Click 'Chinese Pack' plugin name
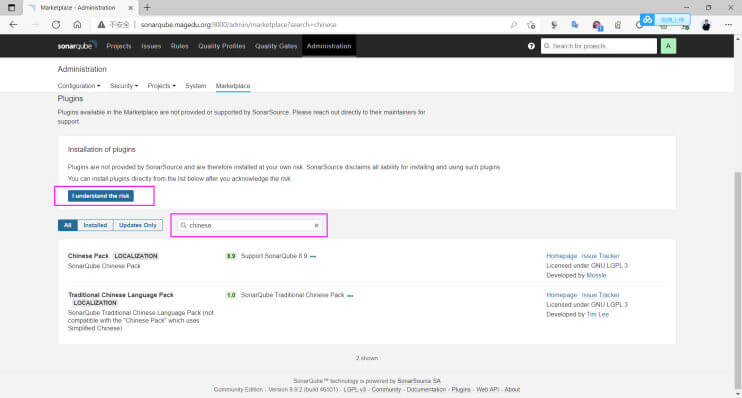Viewport: 742px width, 398px height. click(x=88, y=256)
